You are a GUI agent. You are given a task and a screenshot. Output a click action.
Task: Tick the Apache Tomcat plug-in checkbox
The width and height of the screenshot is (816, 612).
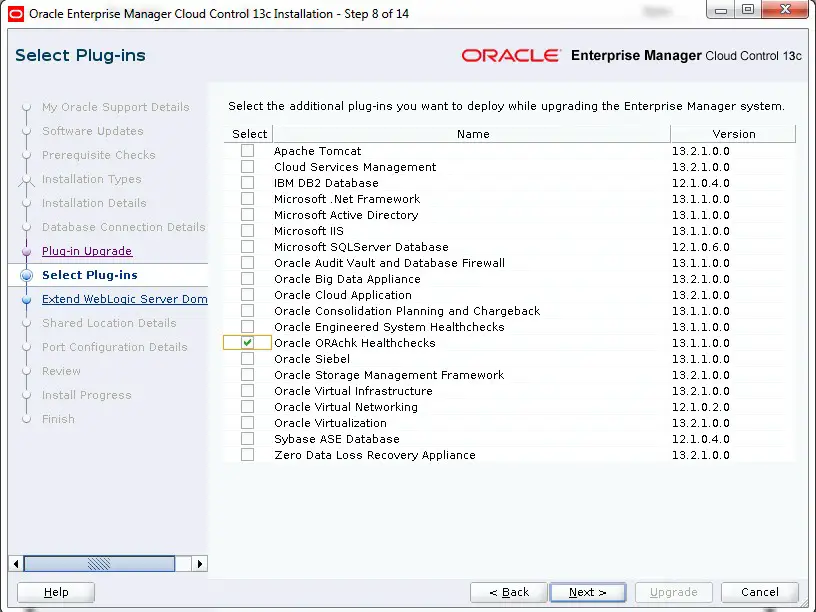click(247, 151)
